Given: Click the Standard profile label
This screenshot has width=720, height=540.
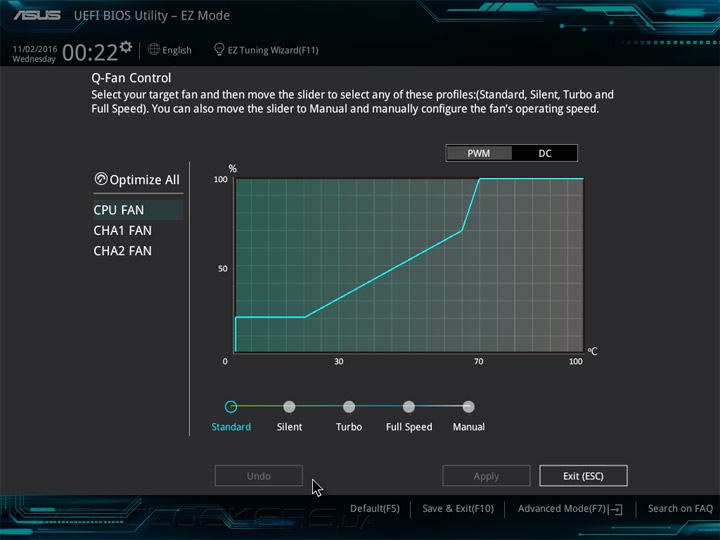Looking at the screenshot, I should coord(231,427).
